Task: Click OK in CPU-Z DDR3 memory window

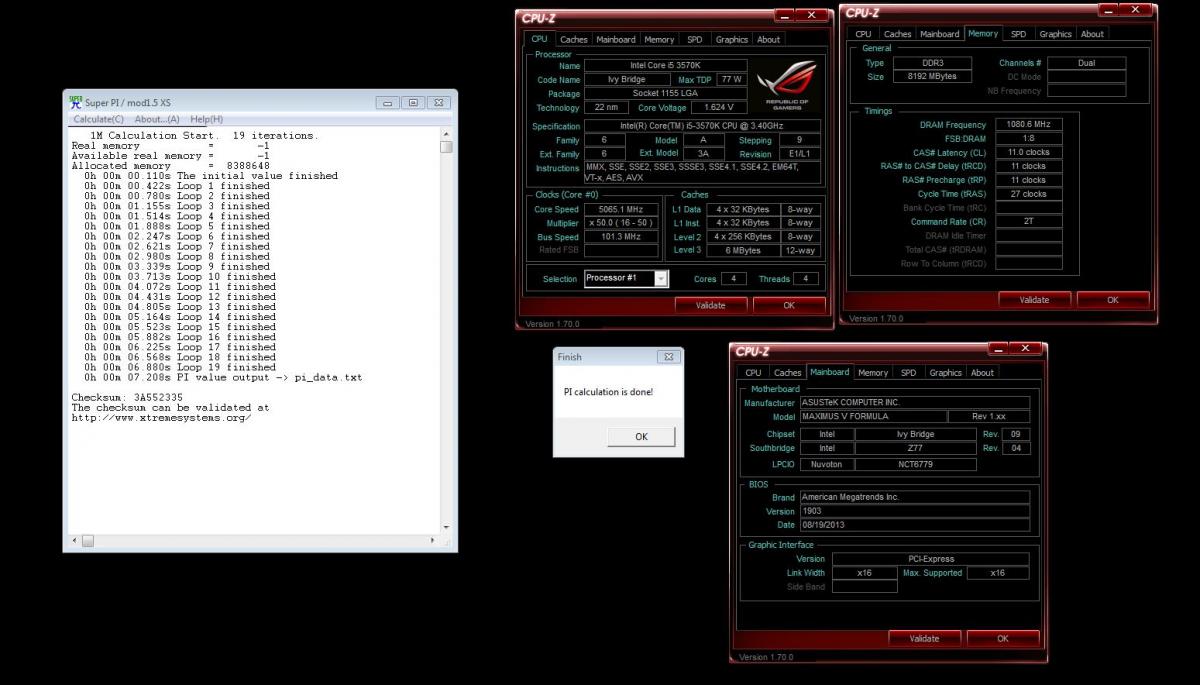Action: [x=1113, y=300]
